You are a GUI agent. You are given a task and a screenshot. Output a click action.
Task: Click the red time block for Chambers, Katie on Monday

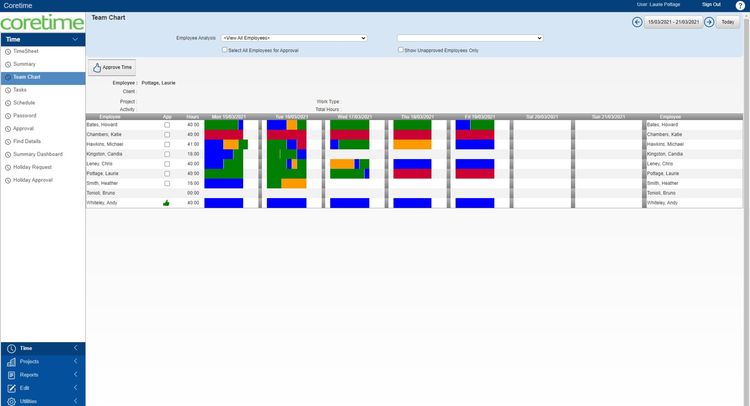pos(223,134)
